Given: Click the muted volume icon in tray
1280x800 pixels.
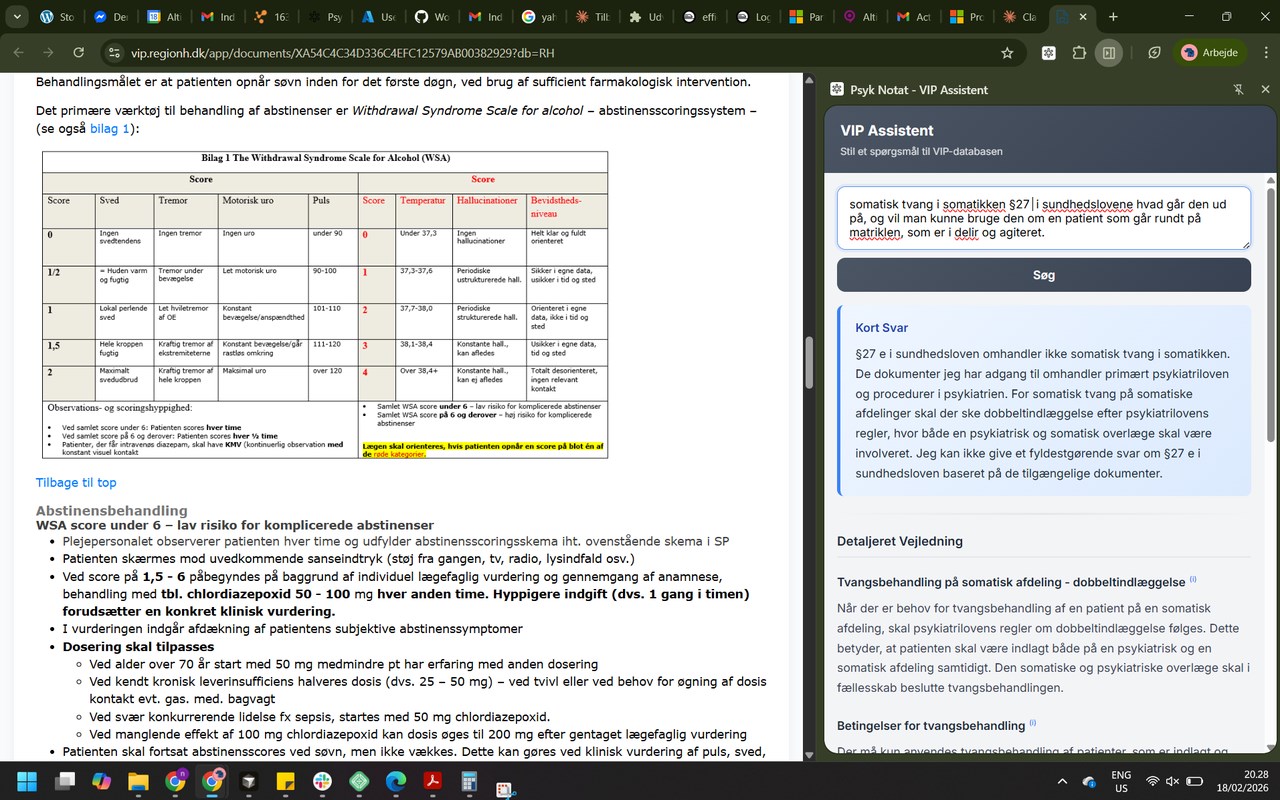Looking at the screenshot, I should (1172, 781).
